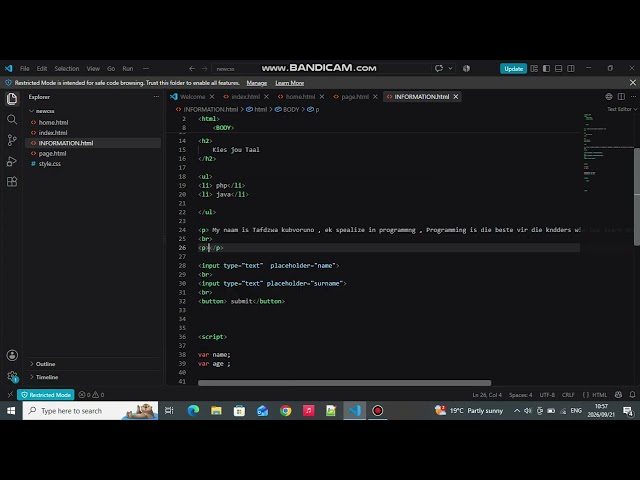
Task: Click the split editor icon
Action: point(621,97)
